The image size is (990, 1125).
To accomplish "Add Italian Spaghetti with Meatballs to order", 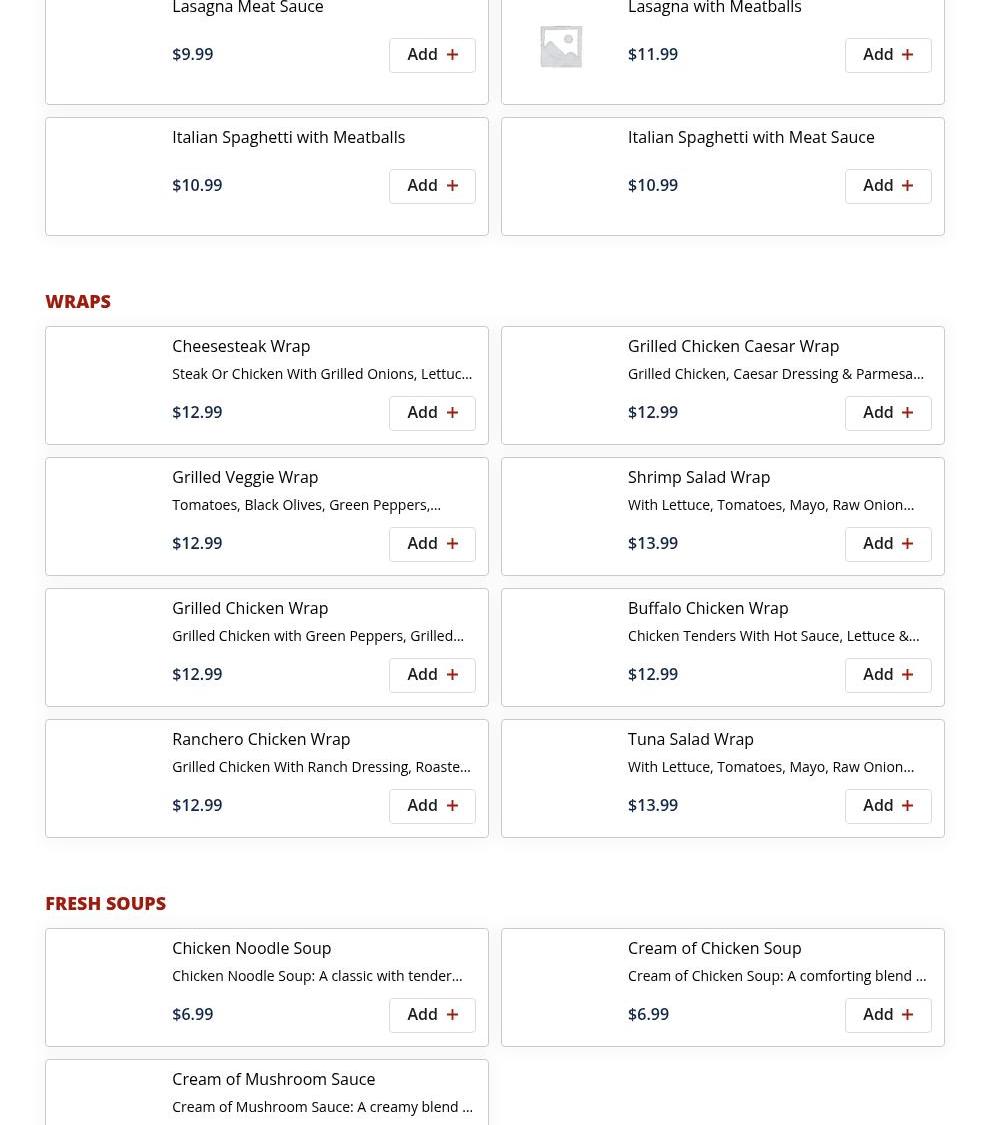I will 432,186.
